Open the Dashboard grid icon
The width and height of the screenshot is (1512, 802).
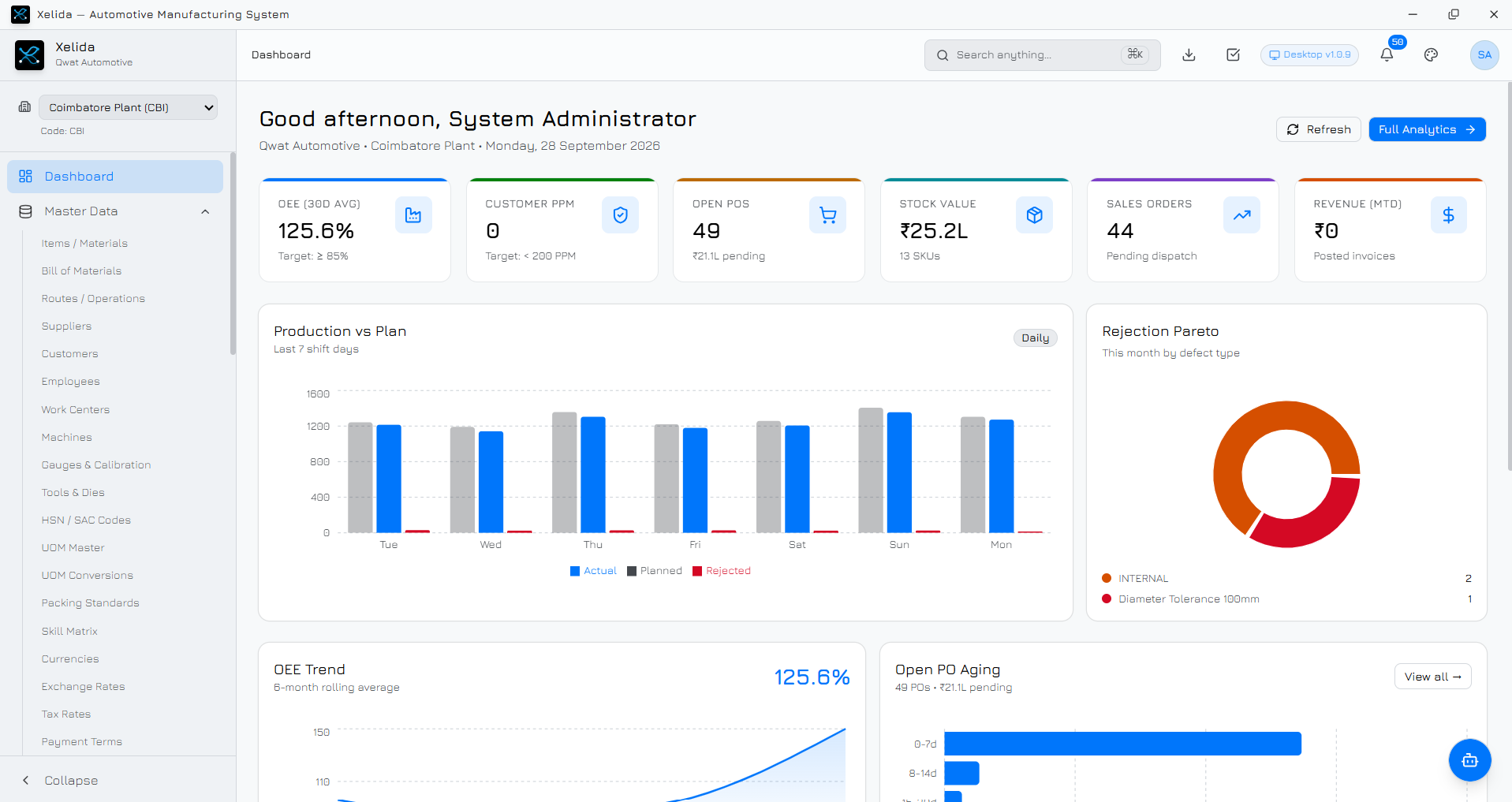point(25,176)
